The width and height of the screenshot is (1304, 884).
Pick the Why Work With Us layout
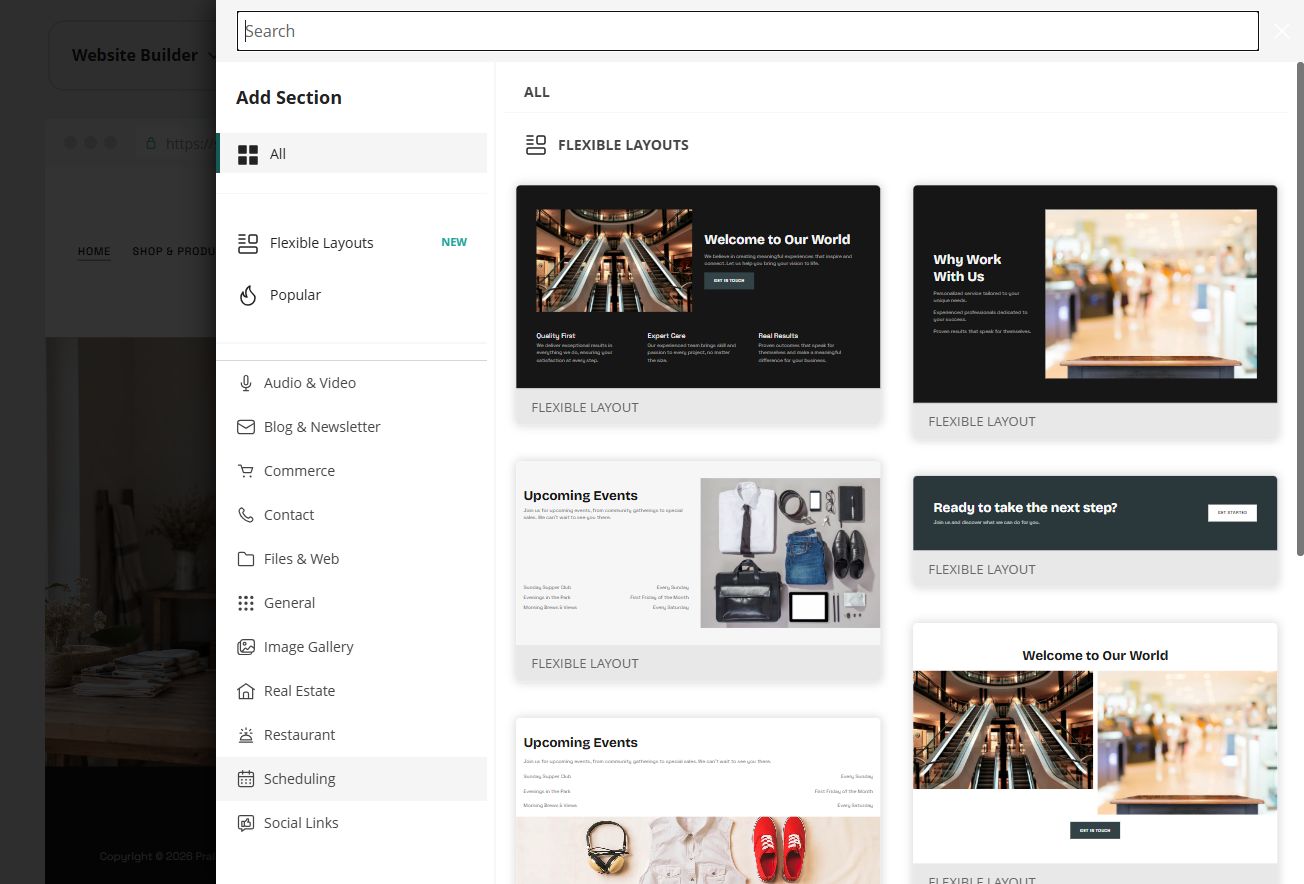1095,311
